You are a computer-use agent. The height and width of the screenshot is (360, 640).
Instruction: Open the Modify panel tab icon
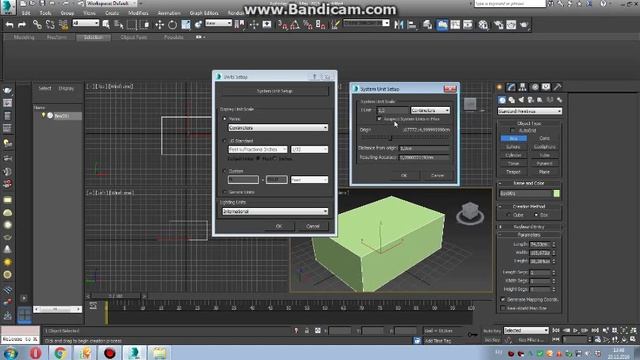[x=511, y=87]
